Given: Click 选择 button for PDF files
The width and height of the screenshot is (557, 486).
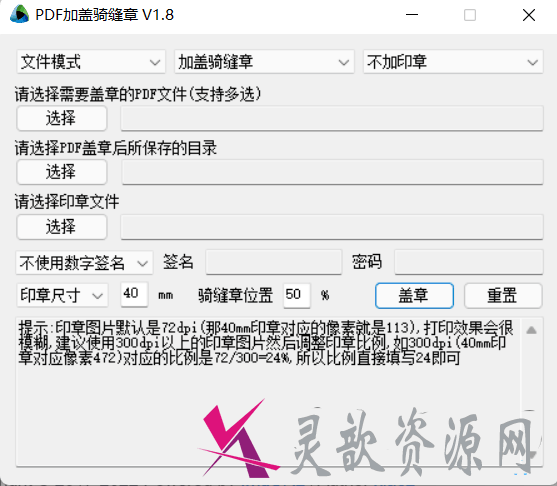Looking at the screenshot, I should tap(61, 118).
